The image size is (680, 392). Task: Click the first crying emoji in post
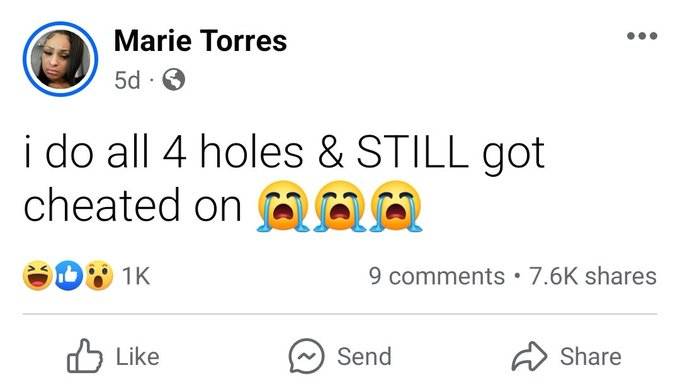click(x=283, y=206)
